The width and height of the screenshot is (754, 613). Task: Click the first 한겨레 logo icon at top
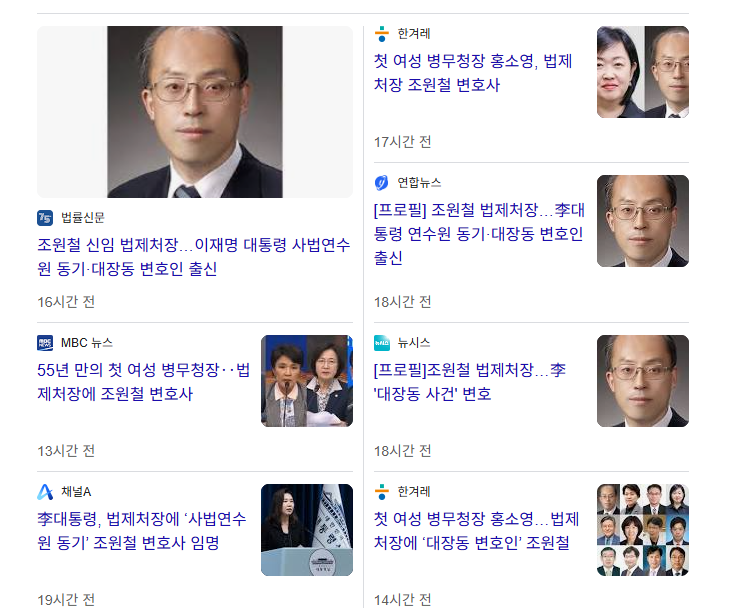[x=382, y=34]
